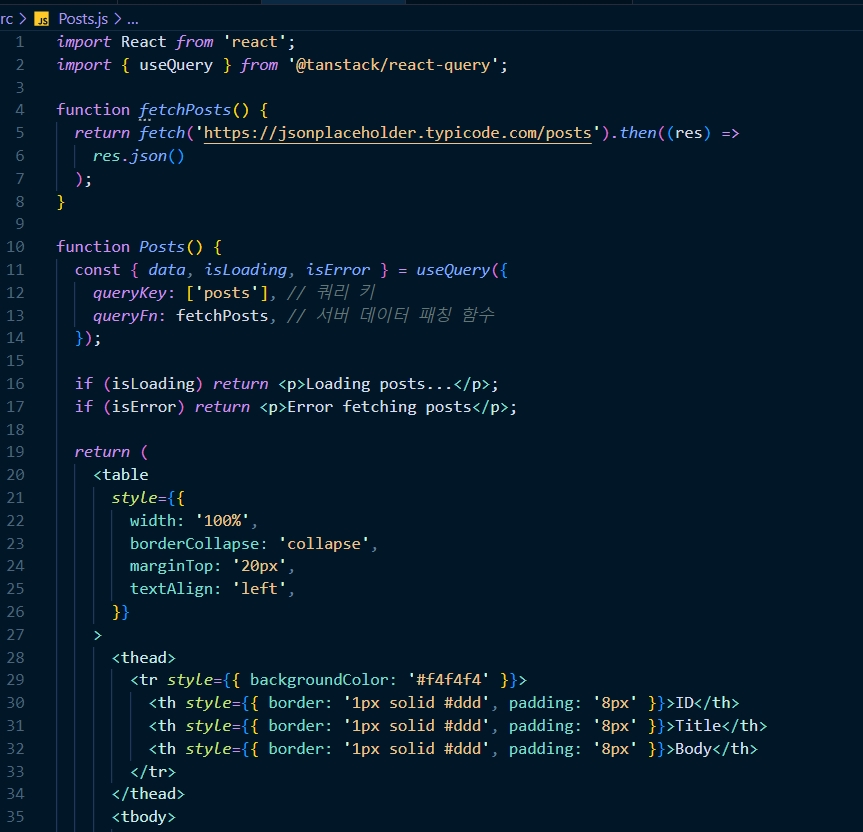863x832 pixels.
Task: Click the 'react' import string on line 1
Action: 254,42
